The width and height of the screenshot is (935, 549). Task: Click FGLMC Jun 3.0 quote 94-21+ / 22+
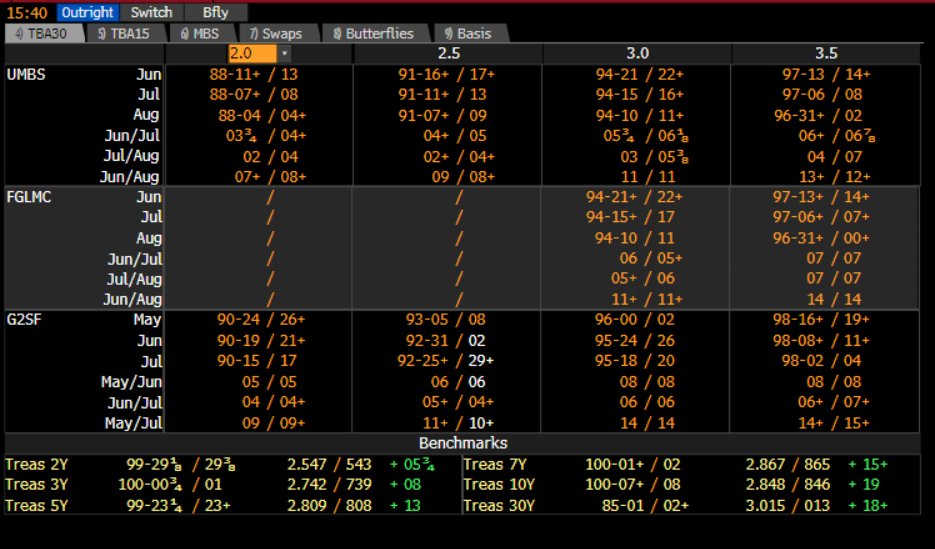coord(635,197)
